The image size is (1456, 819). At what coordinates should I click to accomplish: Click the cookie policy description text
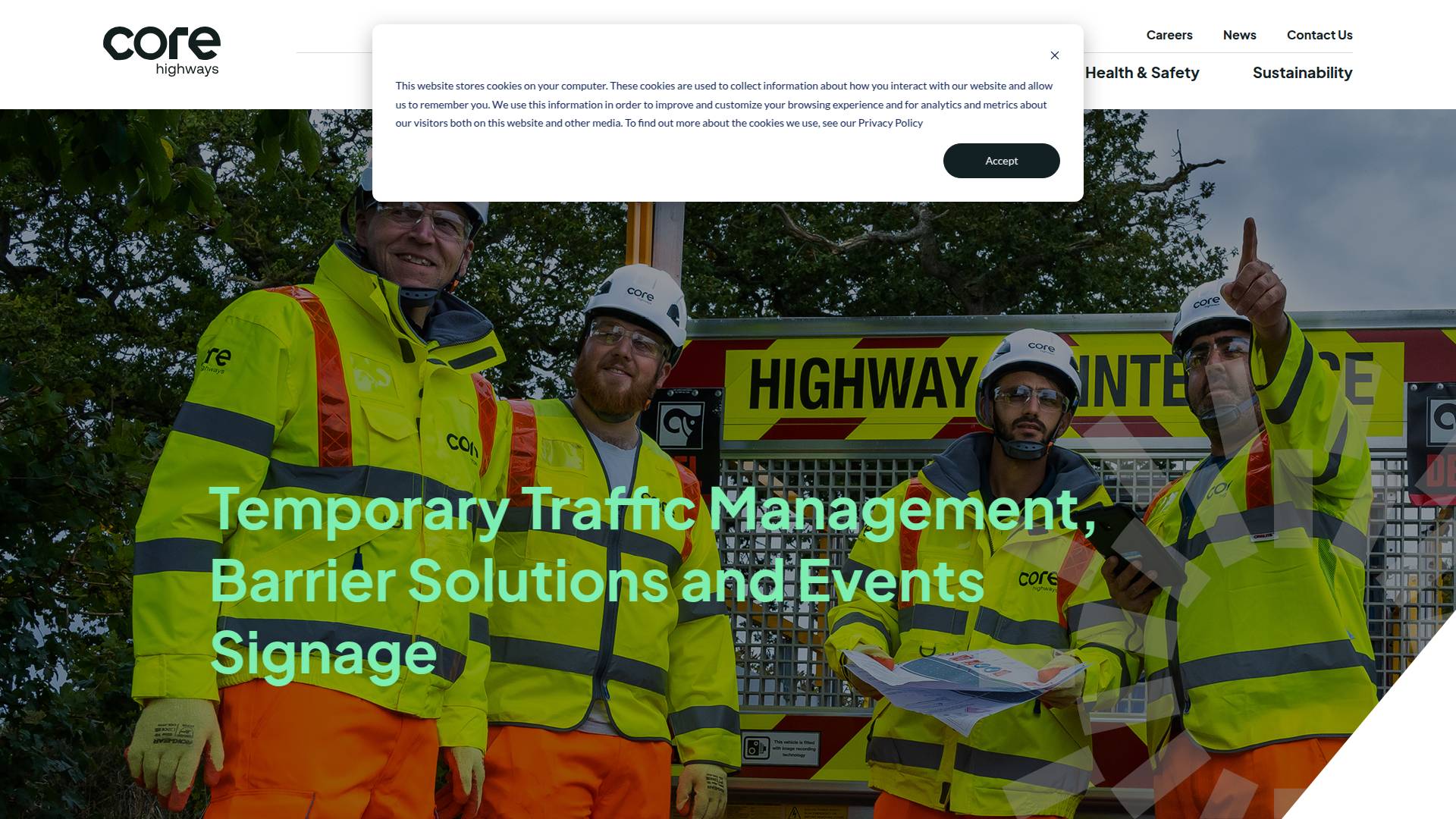pyautogui.click(x=724, y=104)
